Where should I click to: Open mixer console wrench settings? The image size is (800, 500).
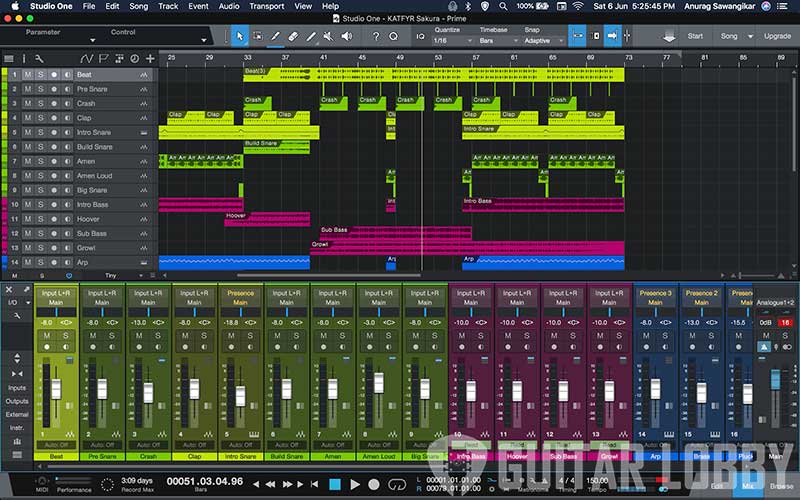[17, 316]
